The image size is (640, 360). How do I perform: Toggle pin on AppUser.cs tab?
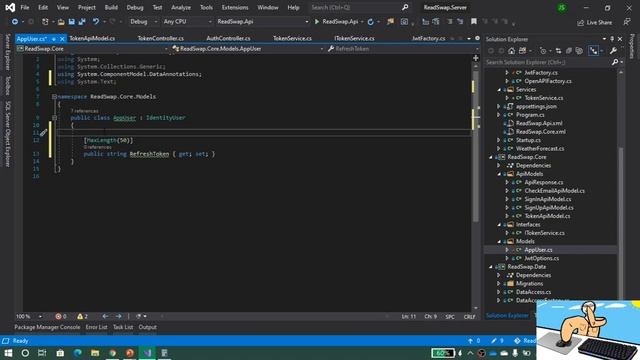pos(53,39)
